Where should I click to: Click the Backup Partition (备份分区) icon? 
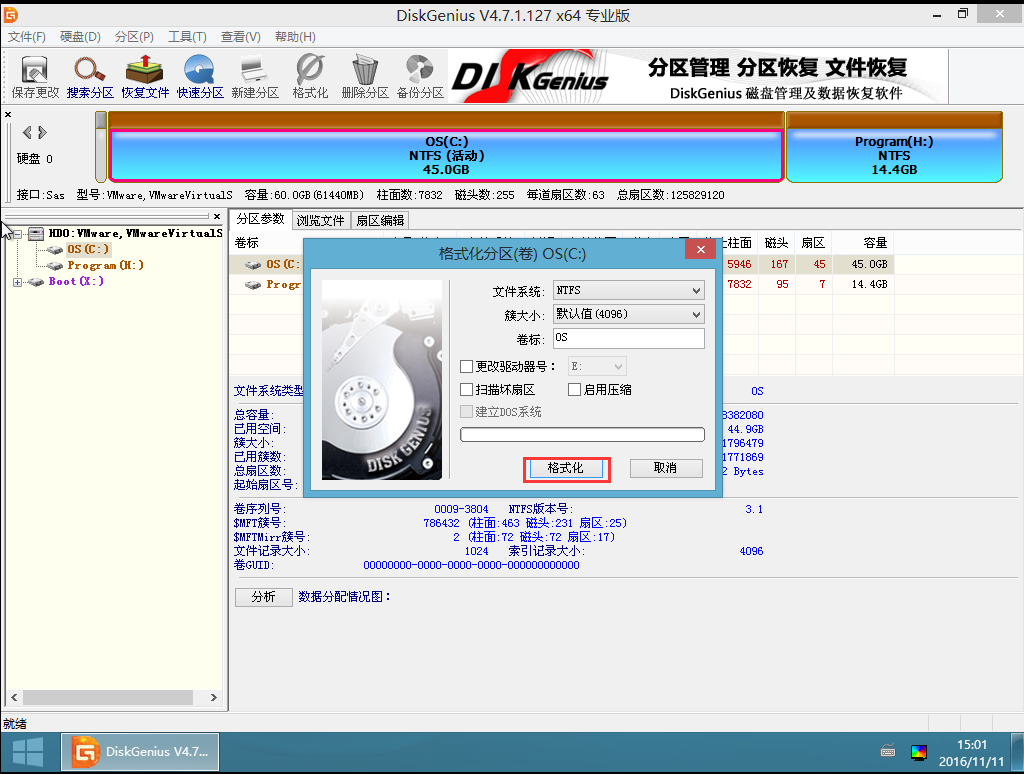[420, 76]
